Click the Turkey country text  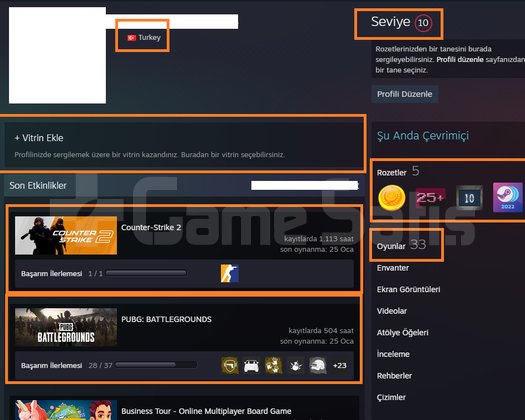coord(149,38)
